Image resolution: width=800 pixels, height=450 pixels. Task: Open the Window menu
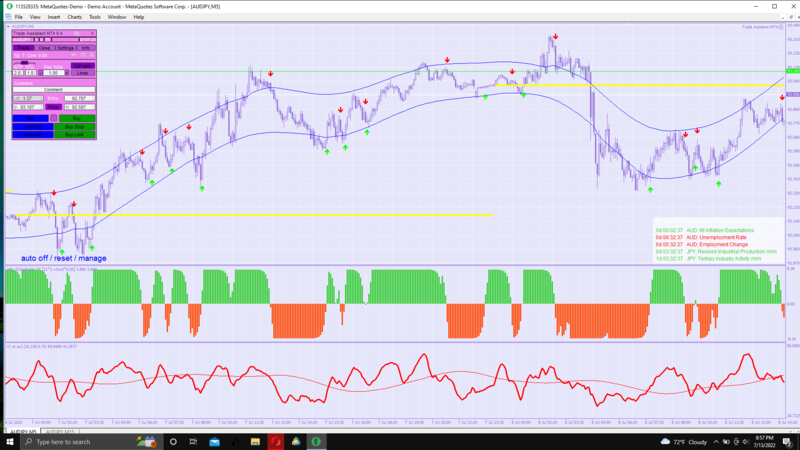click(117, 17)
